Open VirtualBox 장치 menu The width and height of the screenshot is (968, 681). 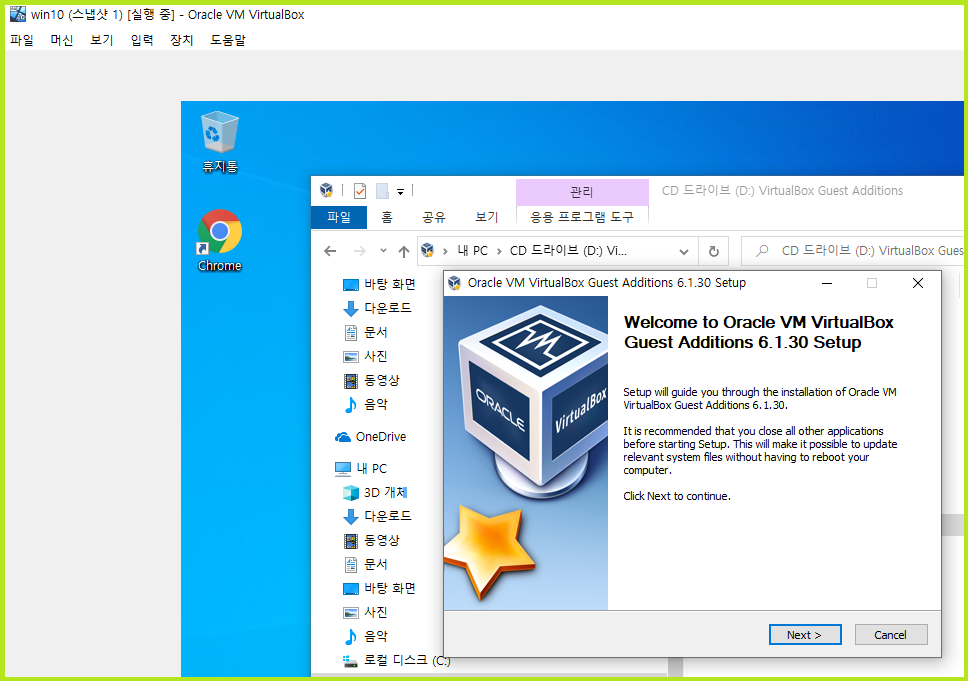[182, 40]
